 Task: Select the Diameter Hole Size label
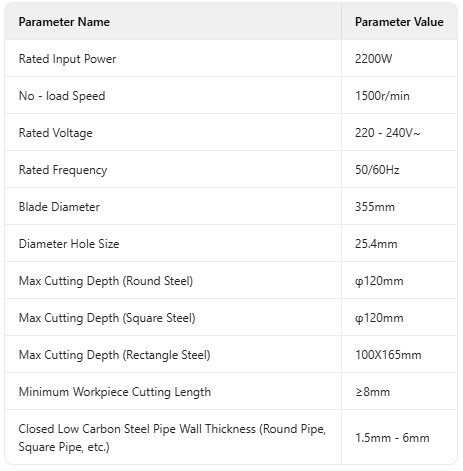(69, 244)
